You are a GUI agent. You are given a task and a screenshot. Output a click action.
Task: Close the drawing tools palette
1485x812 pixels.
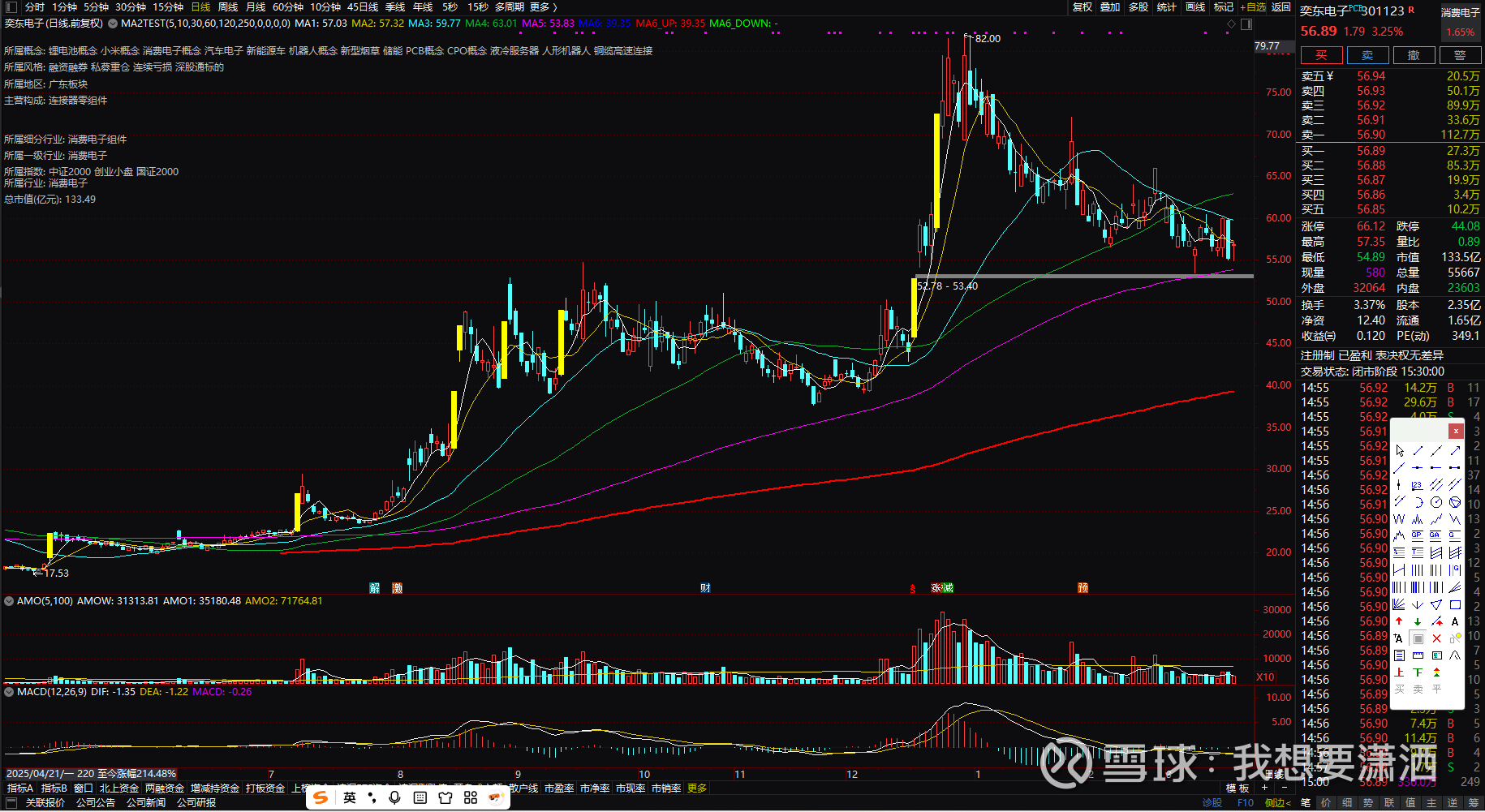click(1457, 431)
